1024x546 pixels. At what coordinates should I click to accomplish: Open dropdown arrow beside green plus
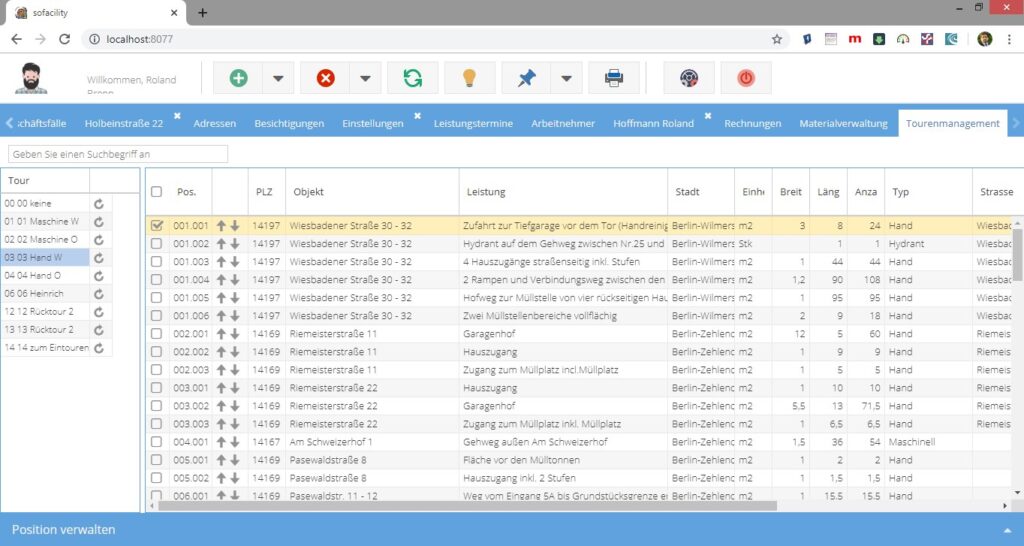pos(278,78)
